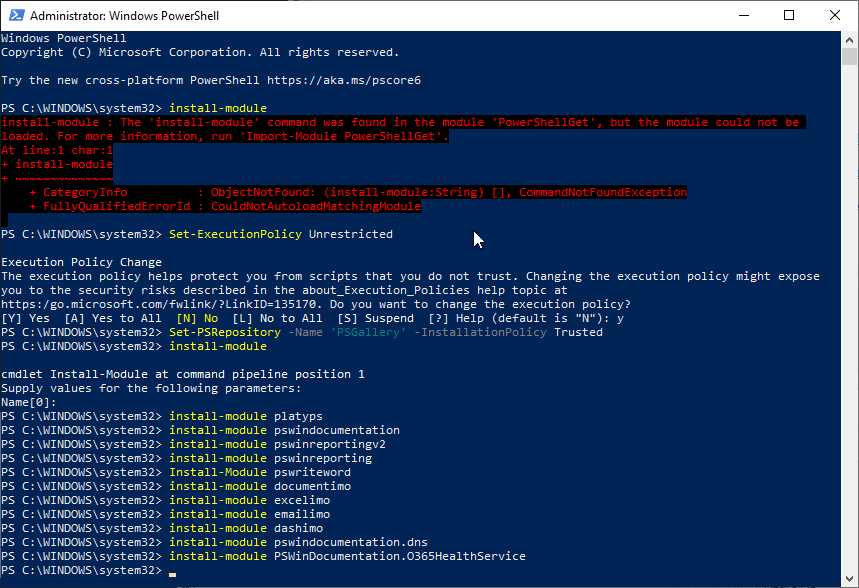Click the 'y' execution policy response text
This screenshot has height=588, width=859.
tap(618, 317)
